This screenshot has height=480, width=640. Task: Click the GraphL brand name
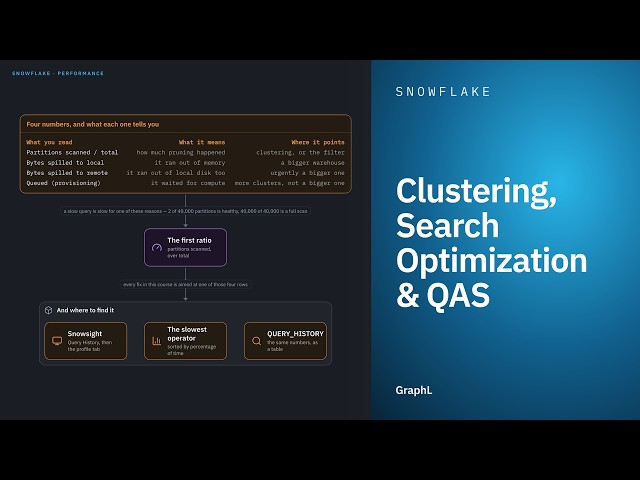(413, 390)
